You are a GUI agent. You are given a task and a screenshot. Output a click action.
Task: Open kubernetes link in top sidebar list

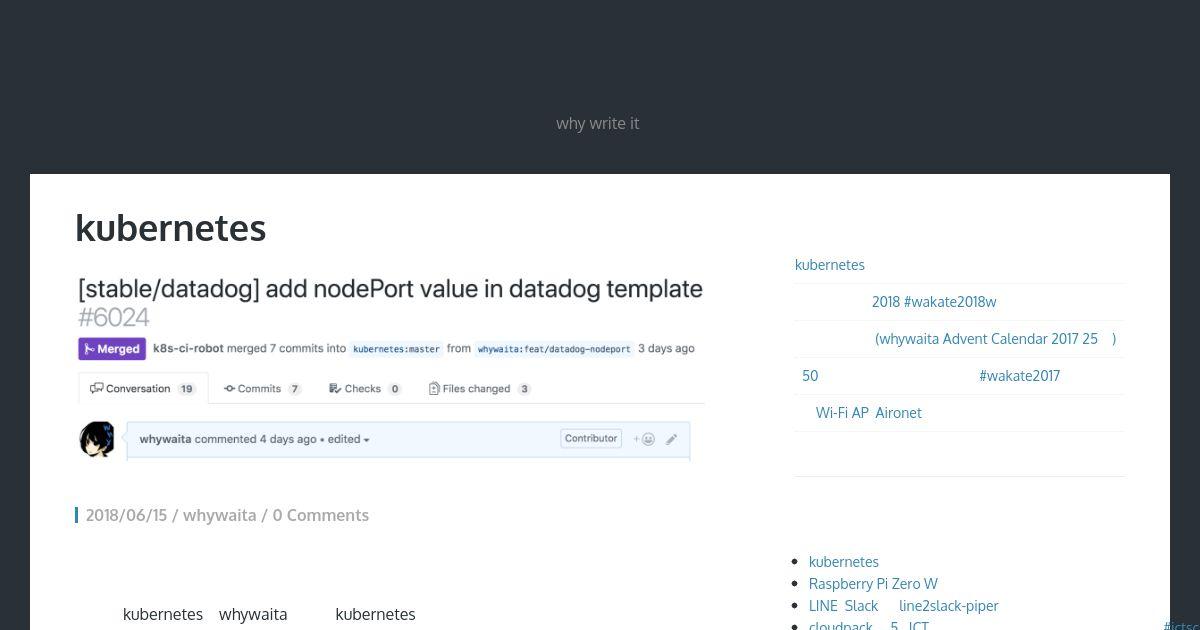(830, 265)
